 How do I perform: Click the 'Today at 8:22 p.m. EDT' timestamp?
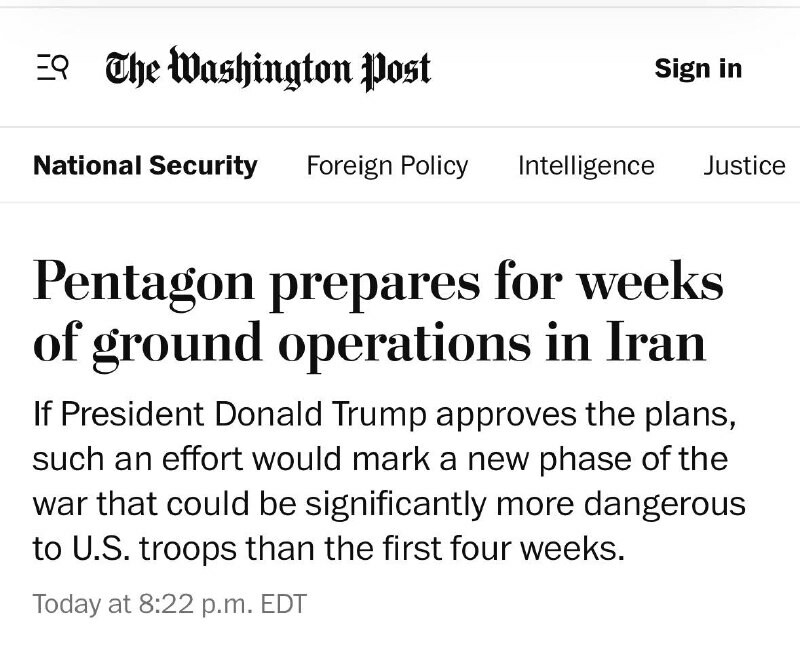(x=169, y=604)
